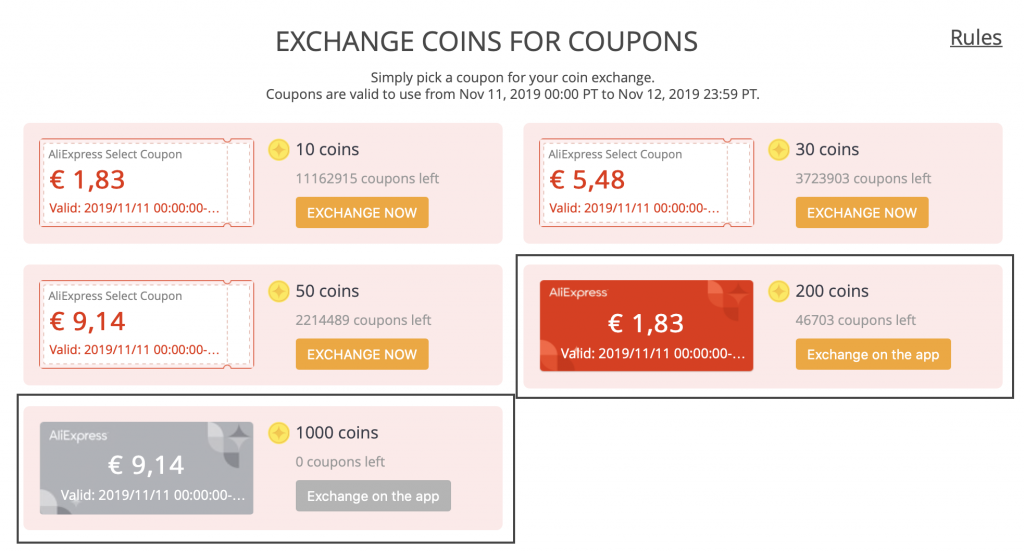Viewport: 1024px width, 552px height.
Task: Click the 11162915 coupons left text
Action: (367, 178)
